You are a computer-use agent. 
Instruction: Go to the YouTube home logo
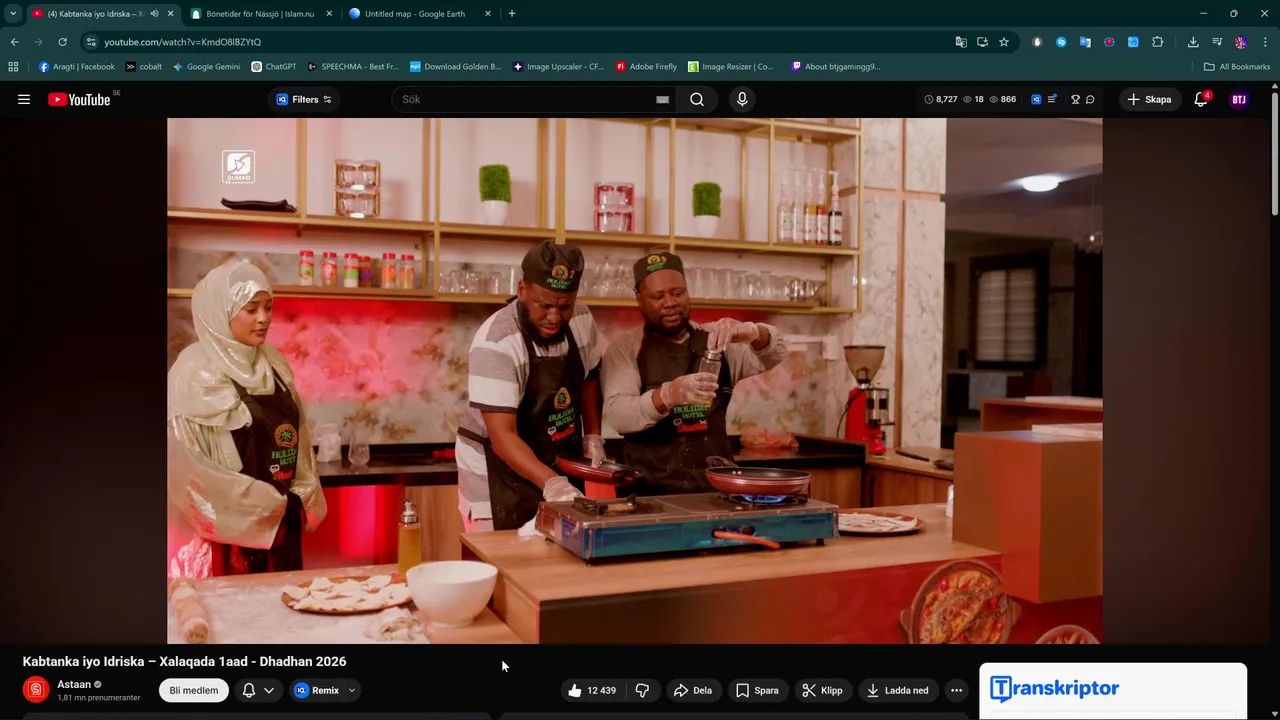[79, 99]
